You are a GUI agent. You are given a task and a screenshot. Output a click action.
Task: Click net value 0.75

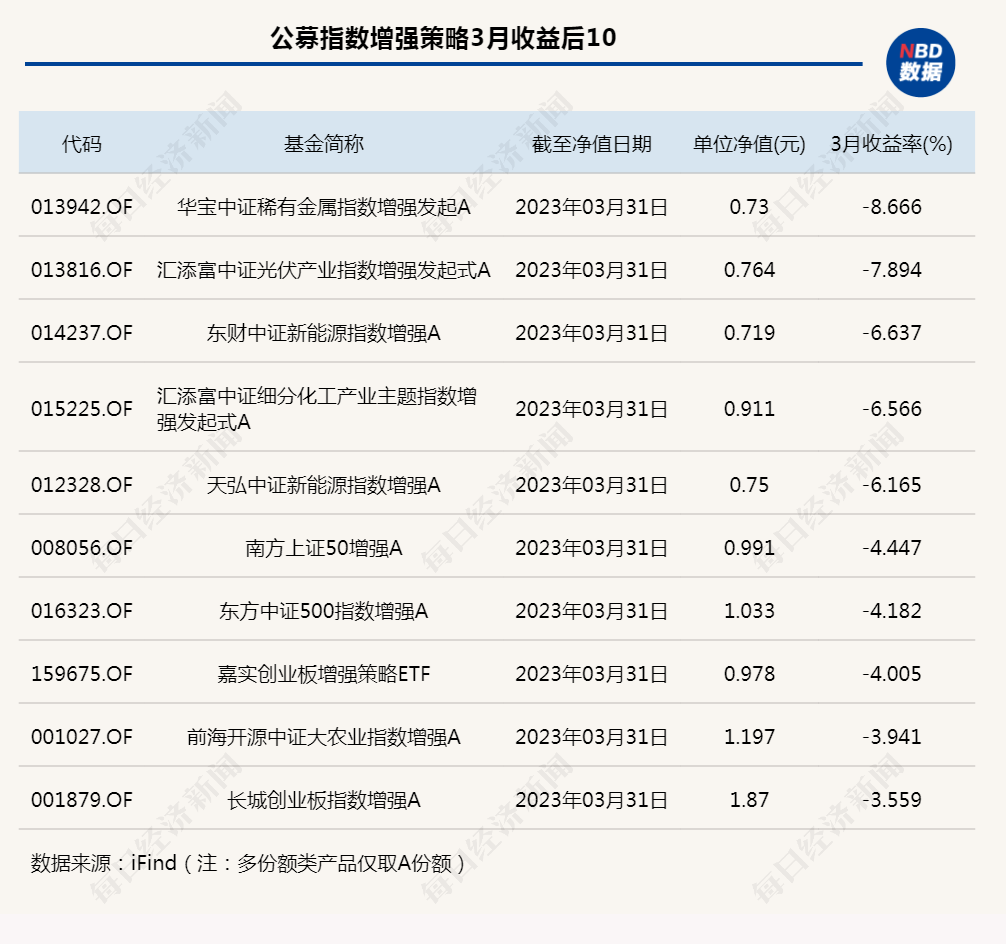(x=749, y=485)
